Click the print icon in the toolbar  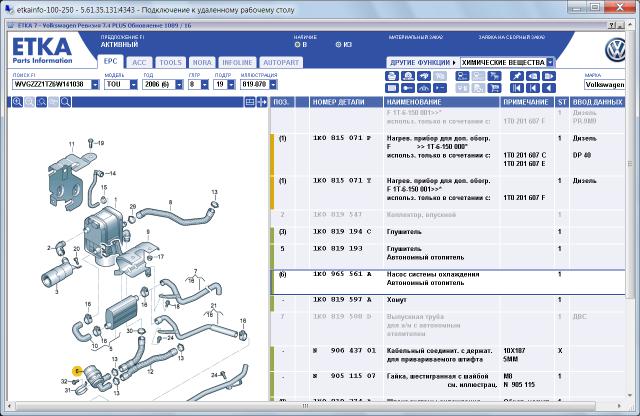tap(392, 76)
